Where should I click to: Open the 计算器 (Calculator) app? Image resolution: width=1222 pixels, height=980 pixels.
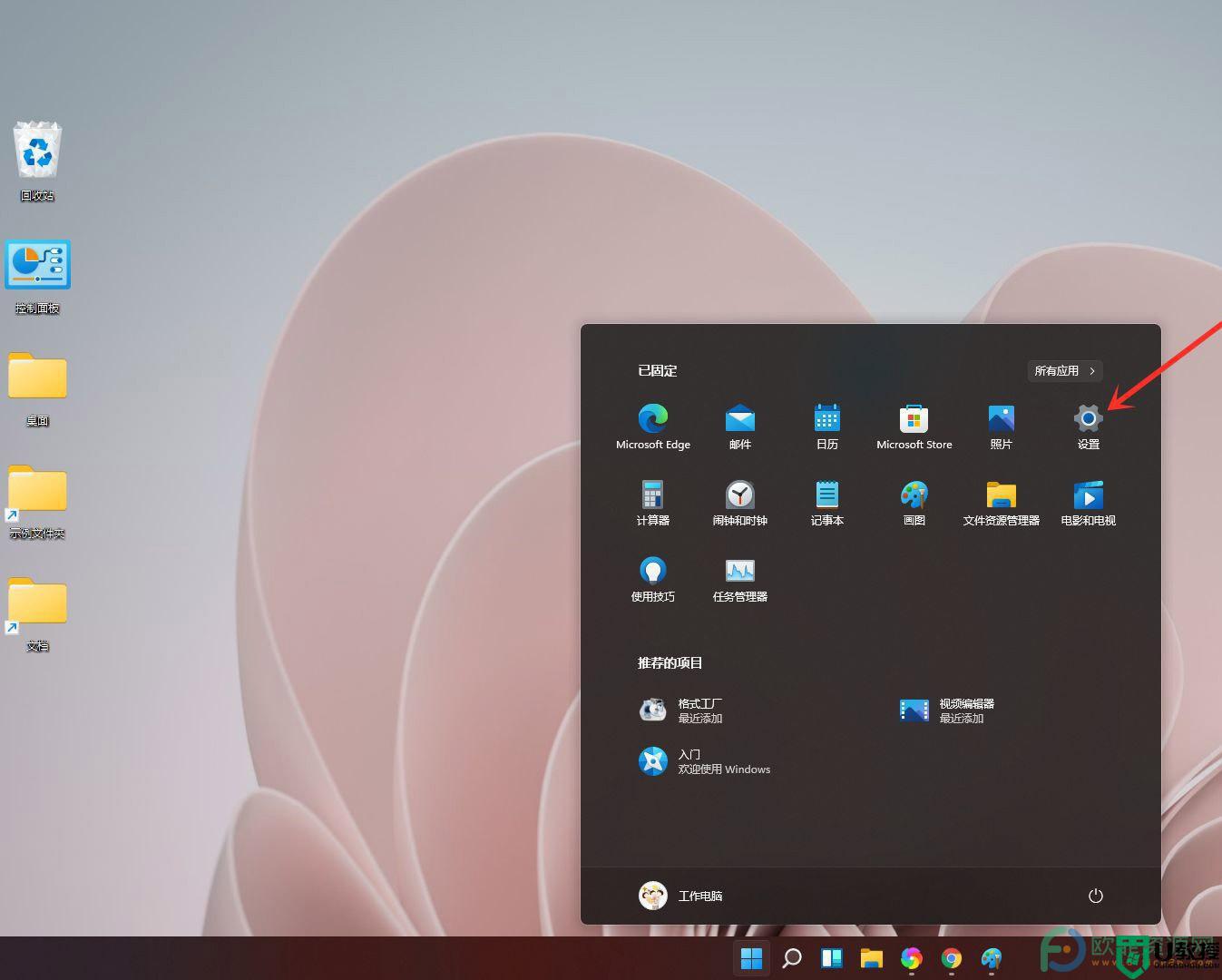[652, 495]
